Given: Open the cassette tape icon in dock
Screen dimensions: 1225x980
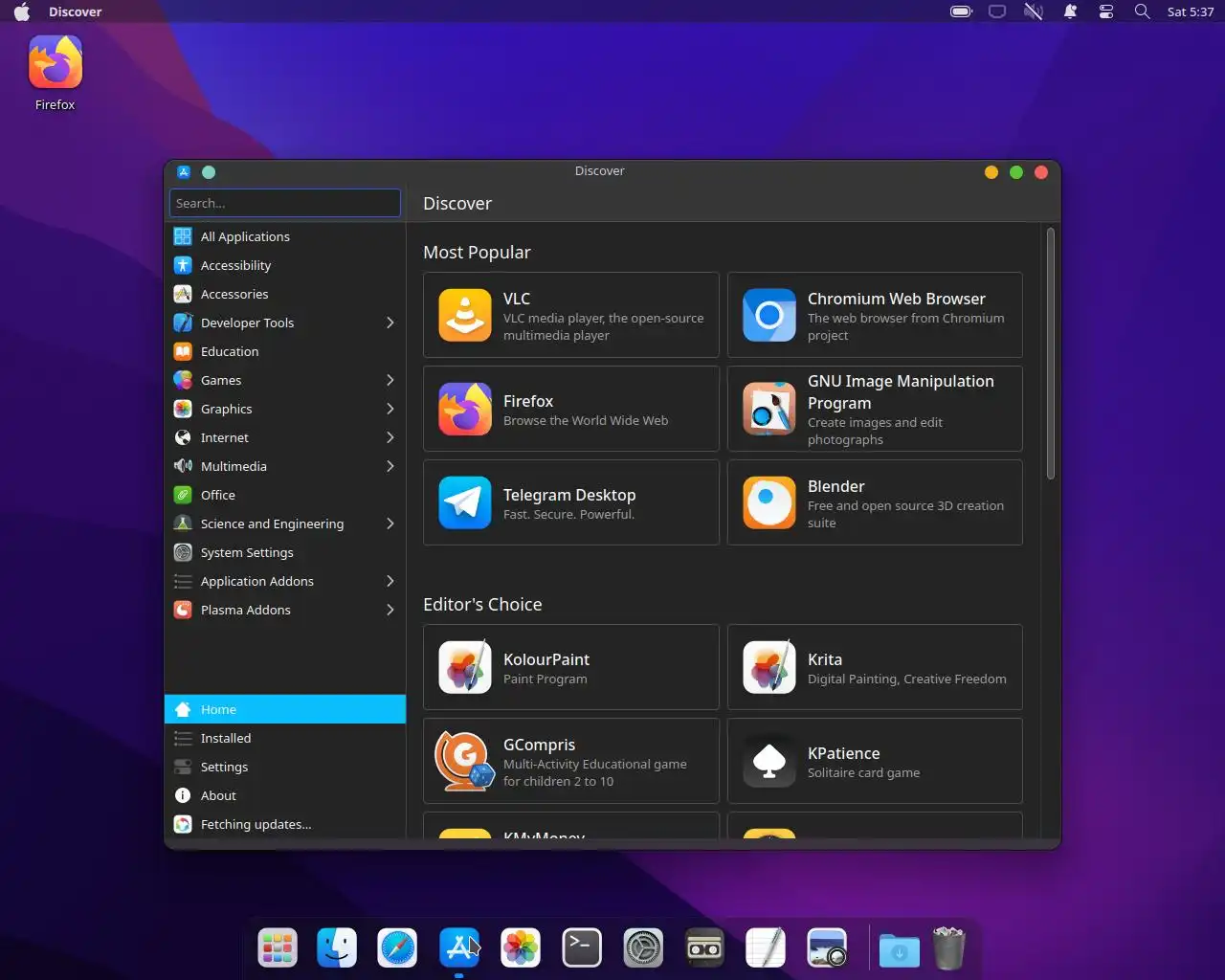Looking at the screenshot, I should (x=704, y=948).
